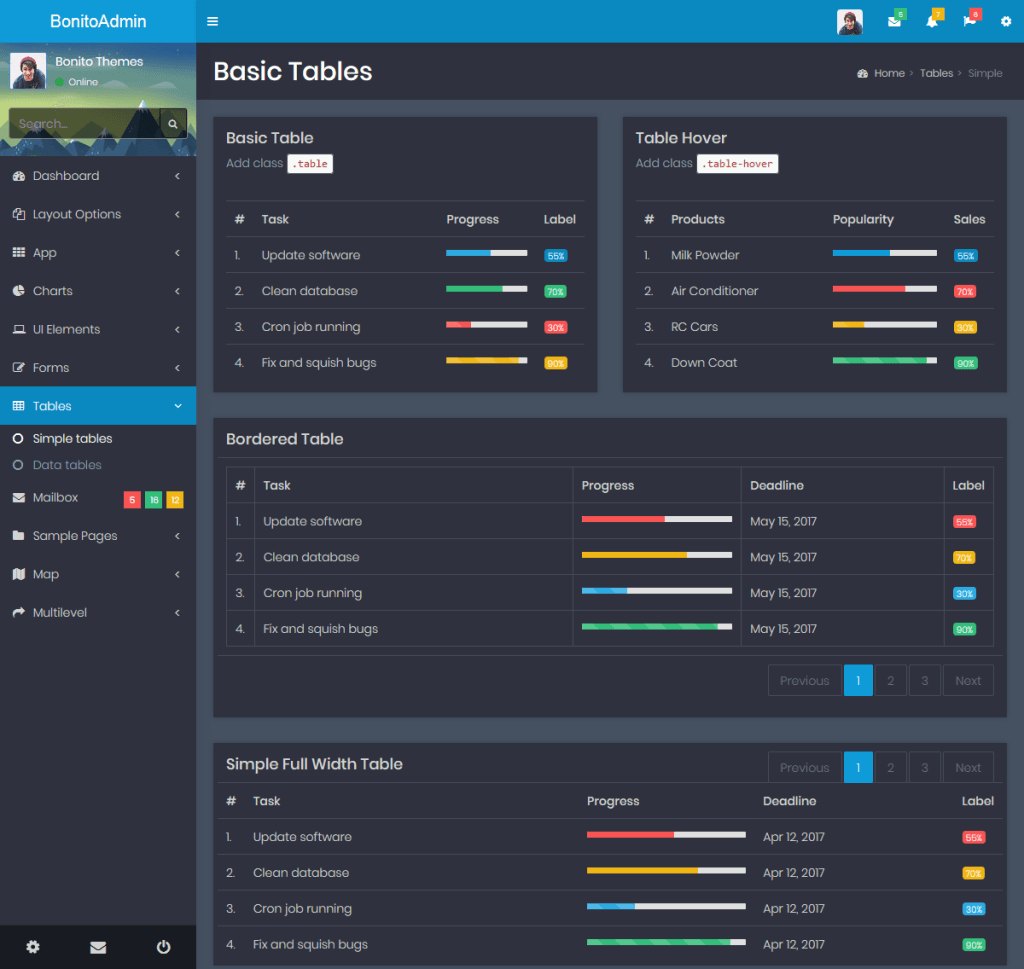Focus the sidebar Search field
1024x969 pixels.
[85, 123]
